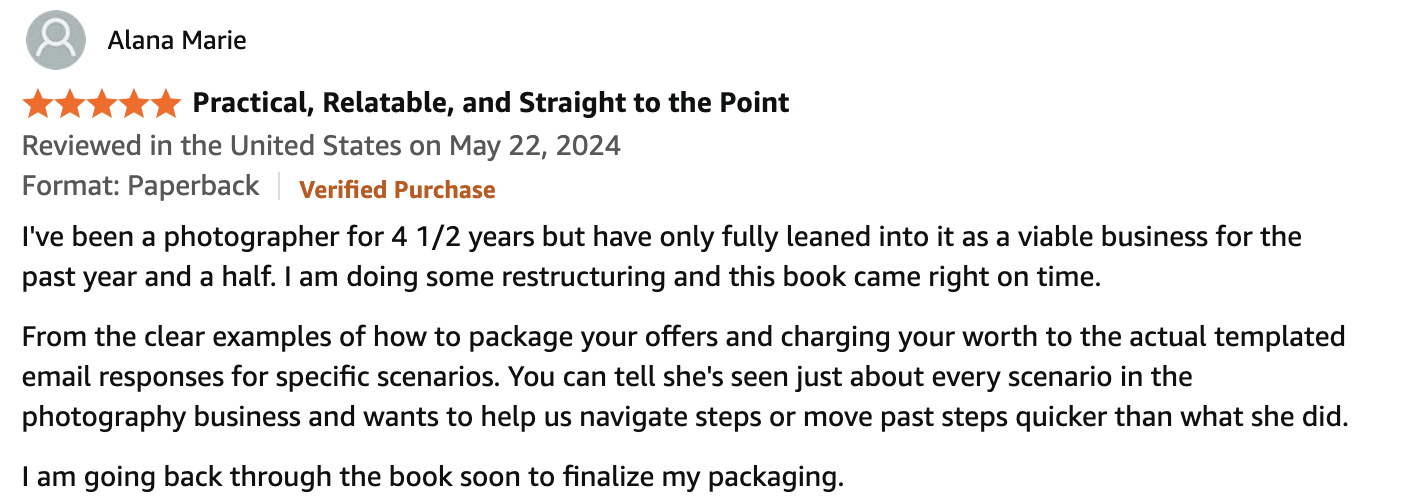Image resolution: width=1422 pixels, height=502 pixels.
Task: Click 'May 22, 2024' in the review date
Action: click(535, 146)
